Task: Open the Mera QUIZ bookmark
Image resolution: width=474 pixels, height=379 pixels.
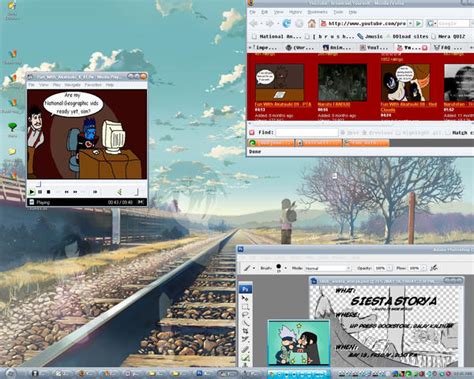Action: [x=448, y=36]
